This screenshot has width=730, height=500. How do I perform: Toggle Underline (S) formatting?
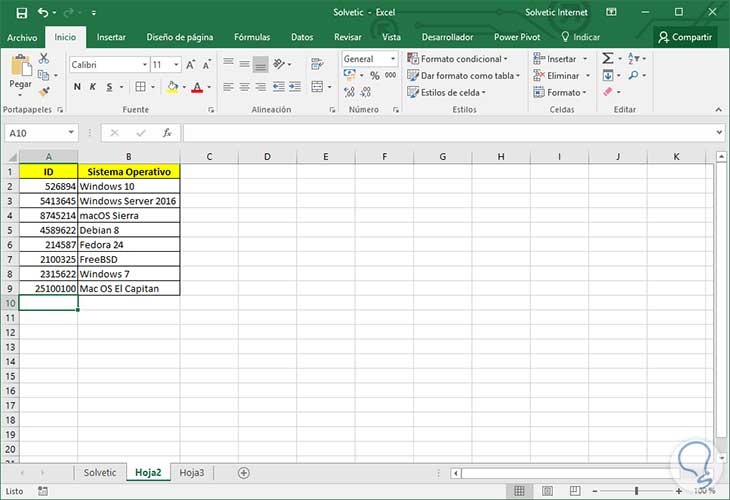pos(109,87)
